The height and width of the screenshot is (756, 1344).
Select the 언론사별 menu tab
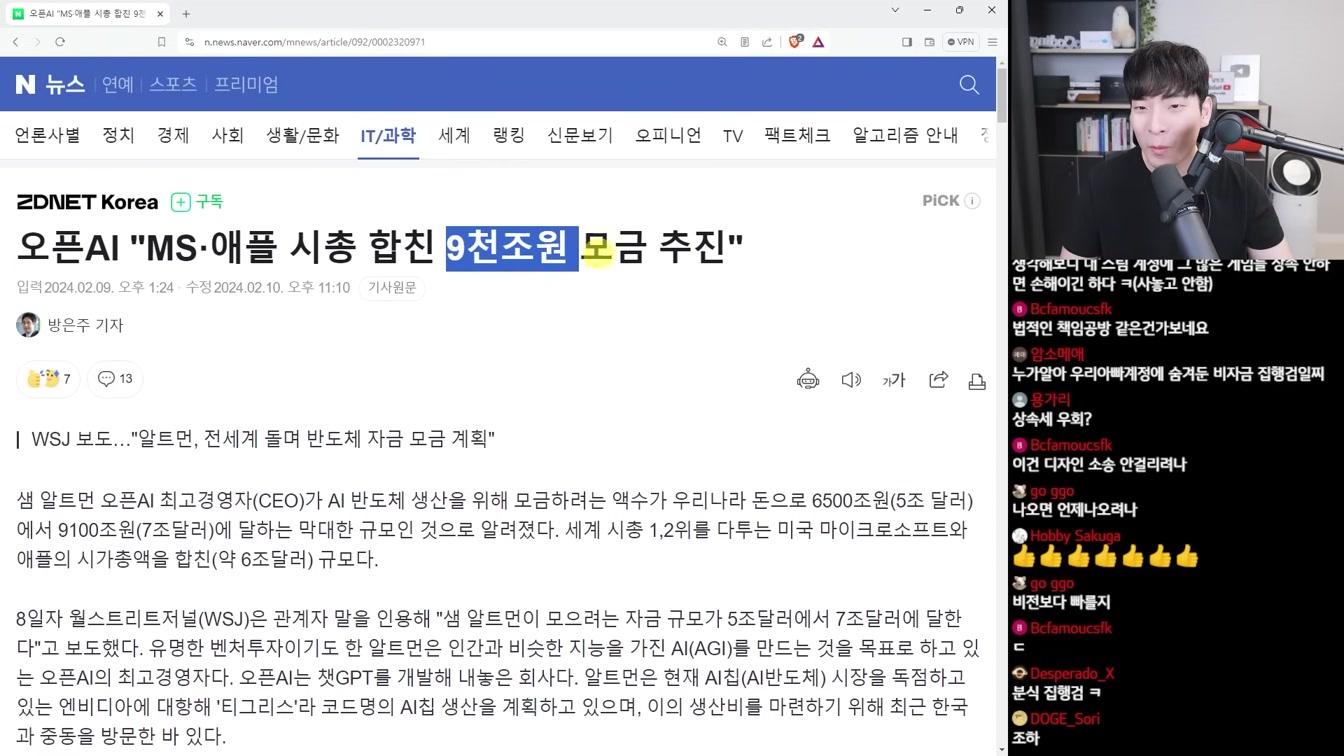tap(47, 135)
